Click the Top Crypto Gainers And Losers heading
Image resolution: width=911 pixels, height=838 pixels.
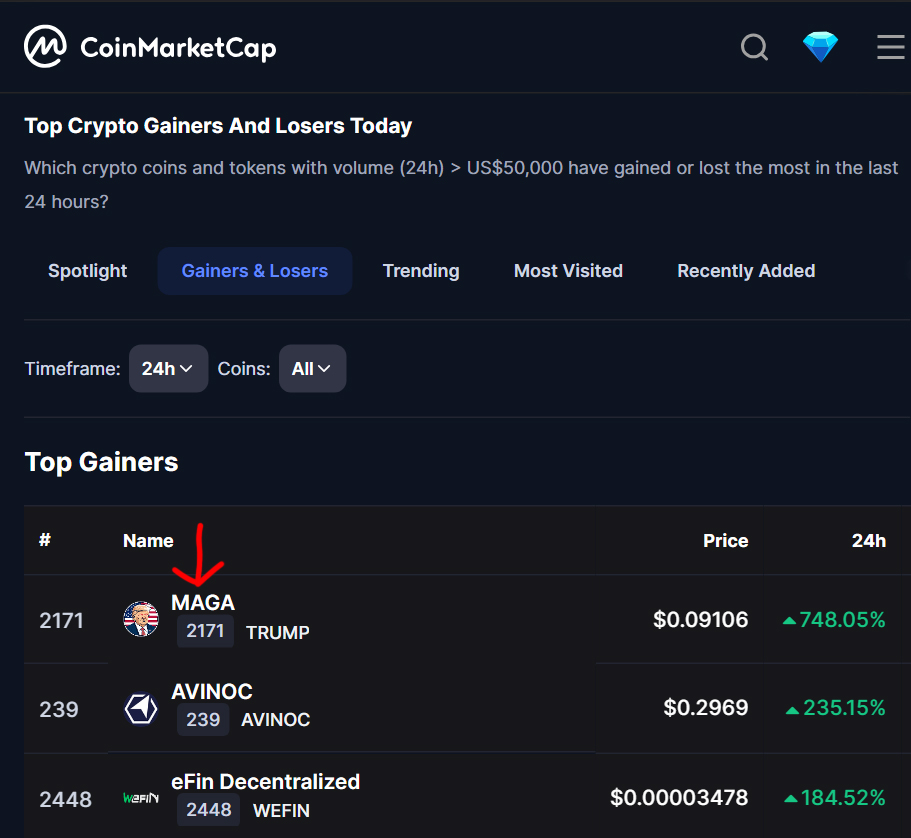(x=218, y=126)
